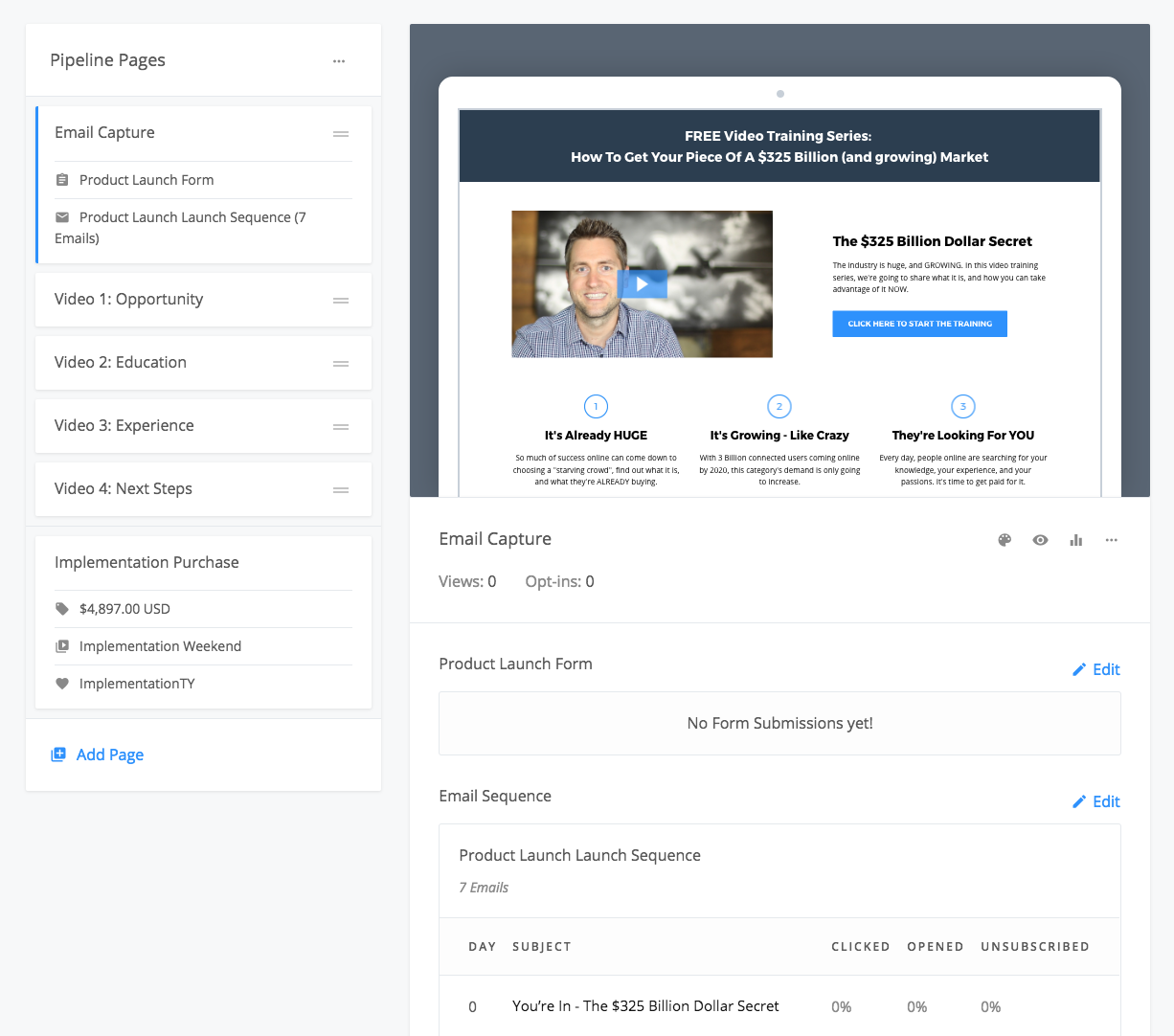Open the ImplementationTY heart item
Screen dimensions: 1174x1036
click(x=136, y=684)
